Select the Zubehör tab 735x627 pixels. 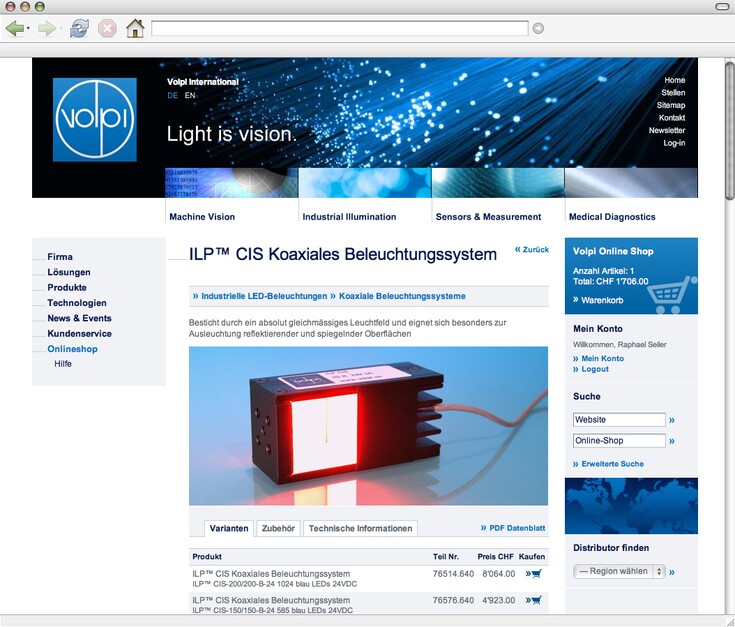pyautogui.click(x=278, y=529)
